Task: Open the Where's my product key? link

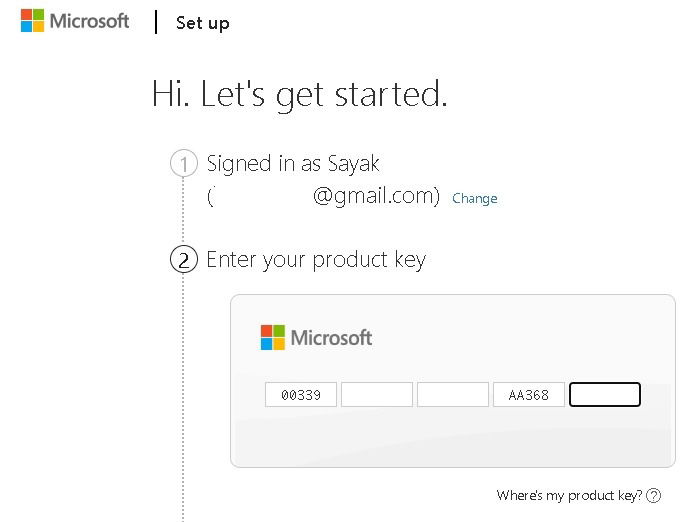Action: [569, 495]
